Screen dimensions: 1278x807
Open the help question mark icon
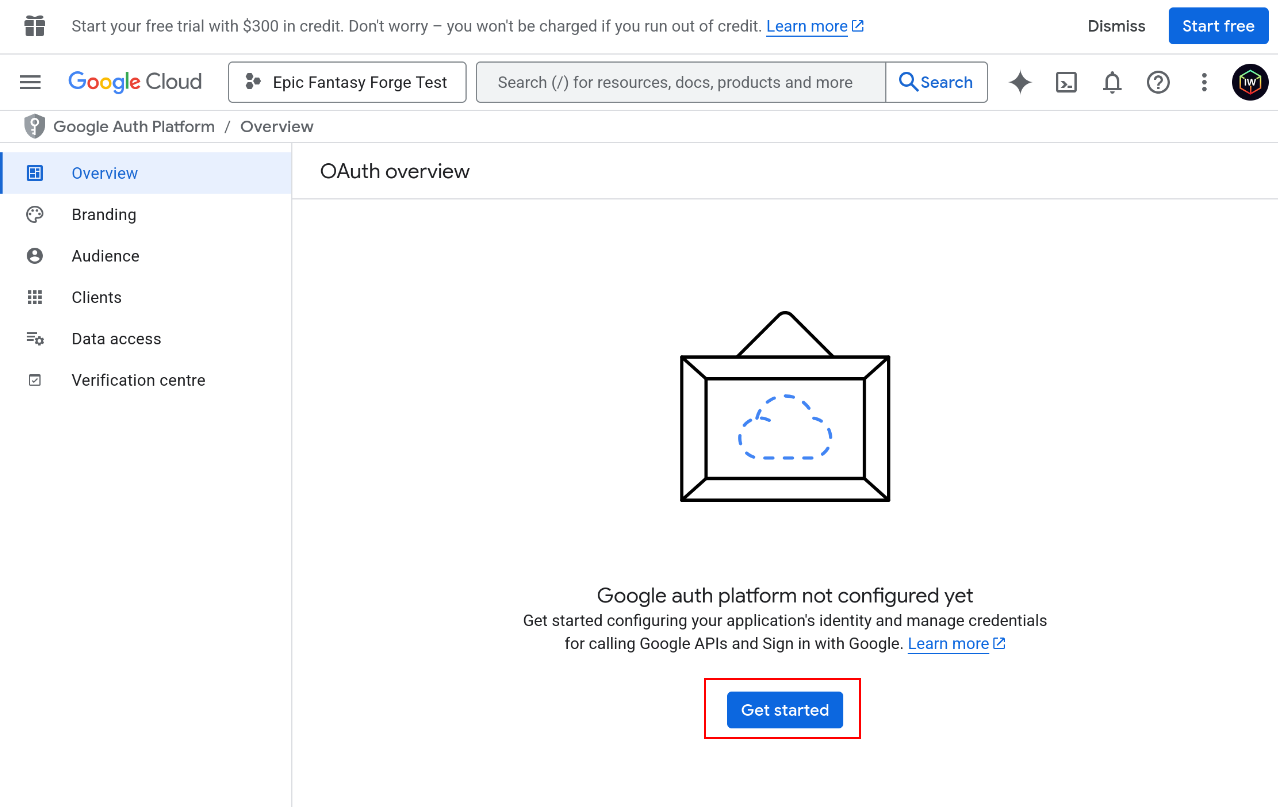click(x=1158, y=82)
